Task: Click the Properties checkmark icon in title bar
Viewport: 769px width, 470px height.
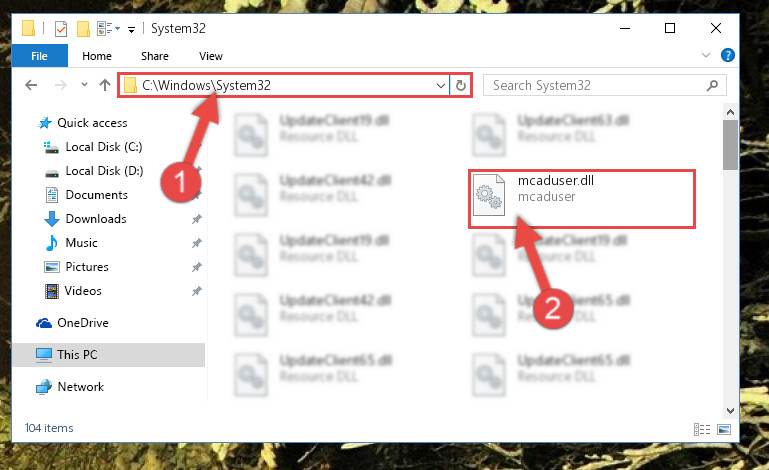Action: (60, 29)
